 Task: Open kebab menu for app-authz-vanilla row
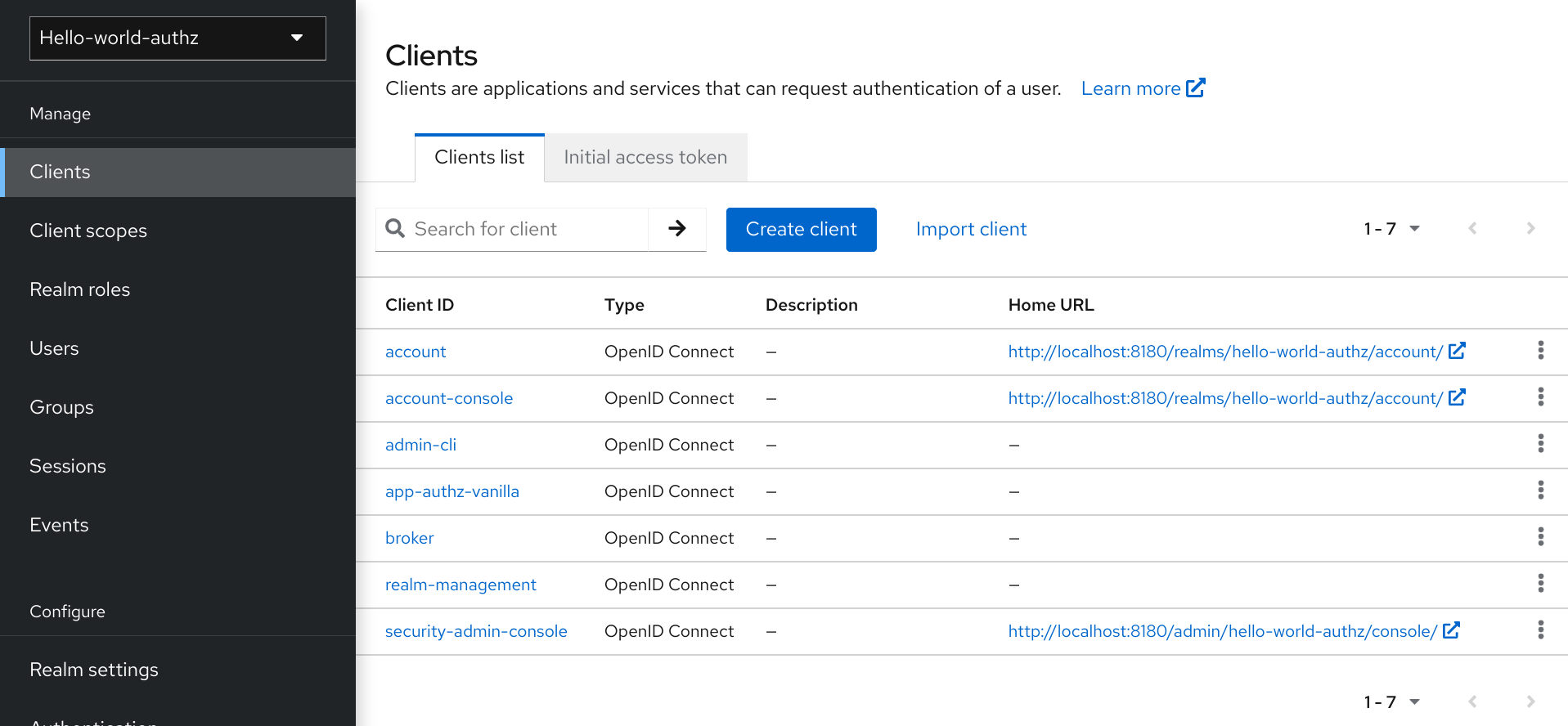click(1540, 491)
